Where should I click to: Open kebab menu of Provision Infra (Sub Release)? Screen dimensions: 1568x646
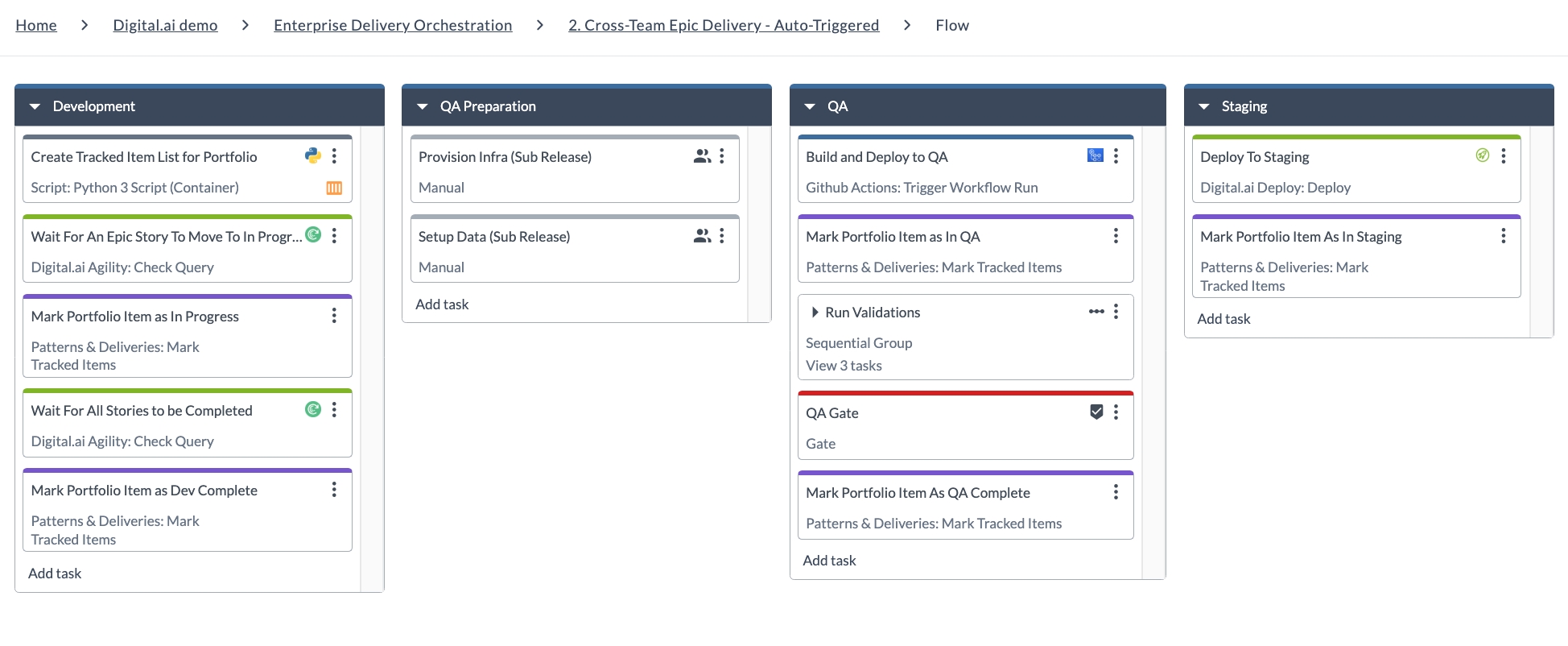pos(722,156)
